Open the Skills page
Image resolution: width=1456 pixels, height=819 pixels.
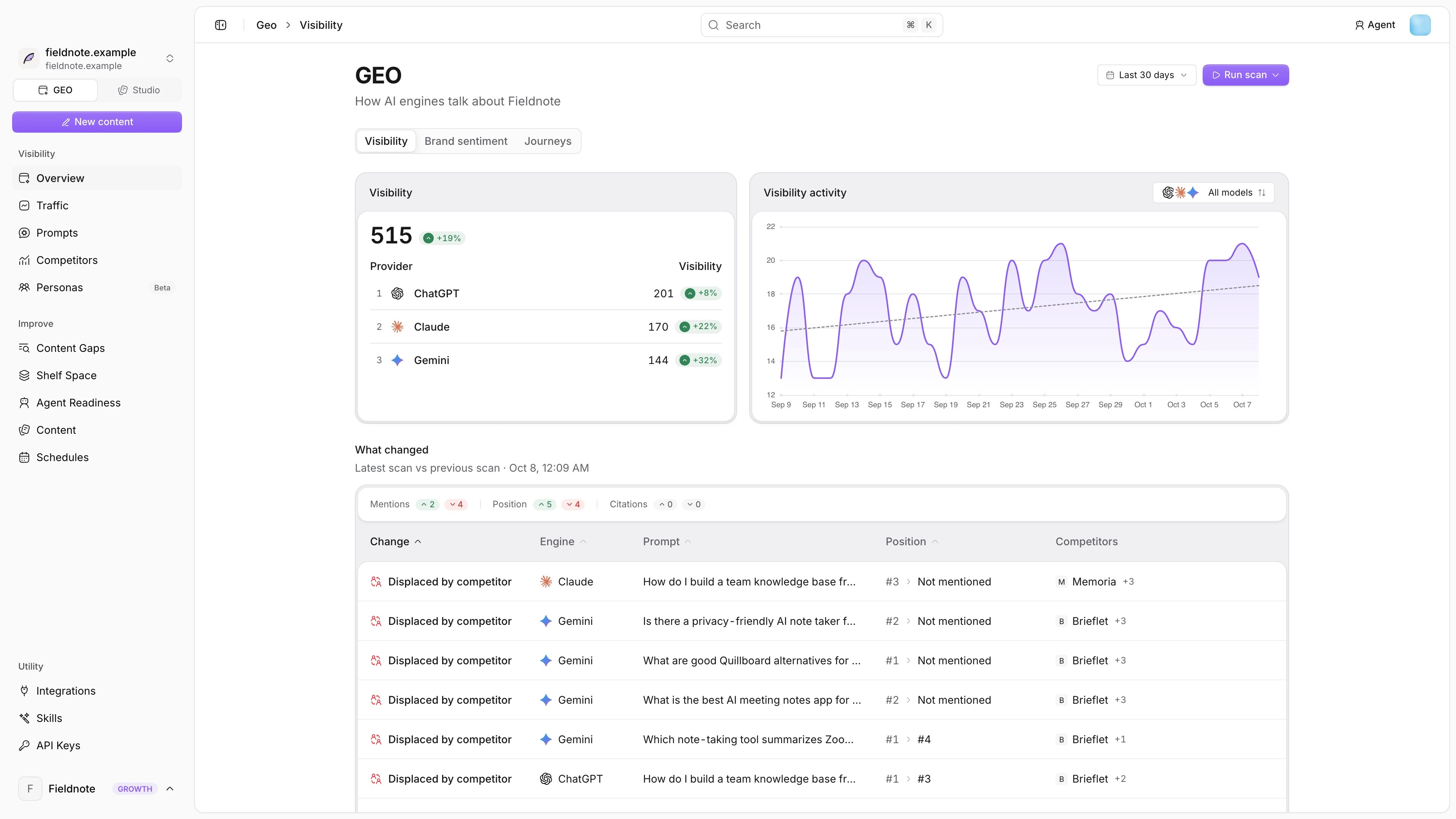pos(97,719)
